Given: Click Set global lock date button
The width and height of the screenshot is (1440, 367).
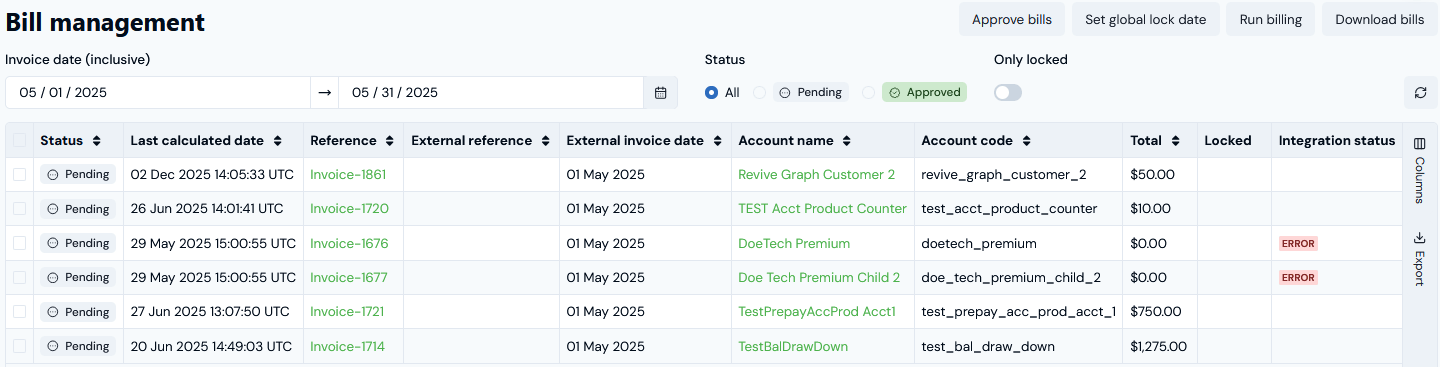Looking at the screenshot, I should click(x=1146, y=19).
